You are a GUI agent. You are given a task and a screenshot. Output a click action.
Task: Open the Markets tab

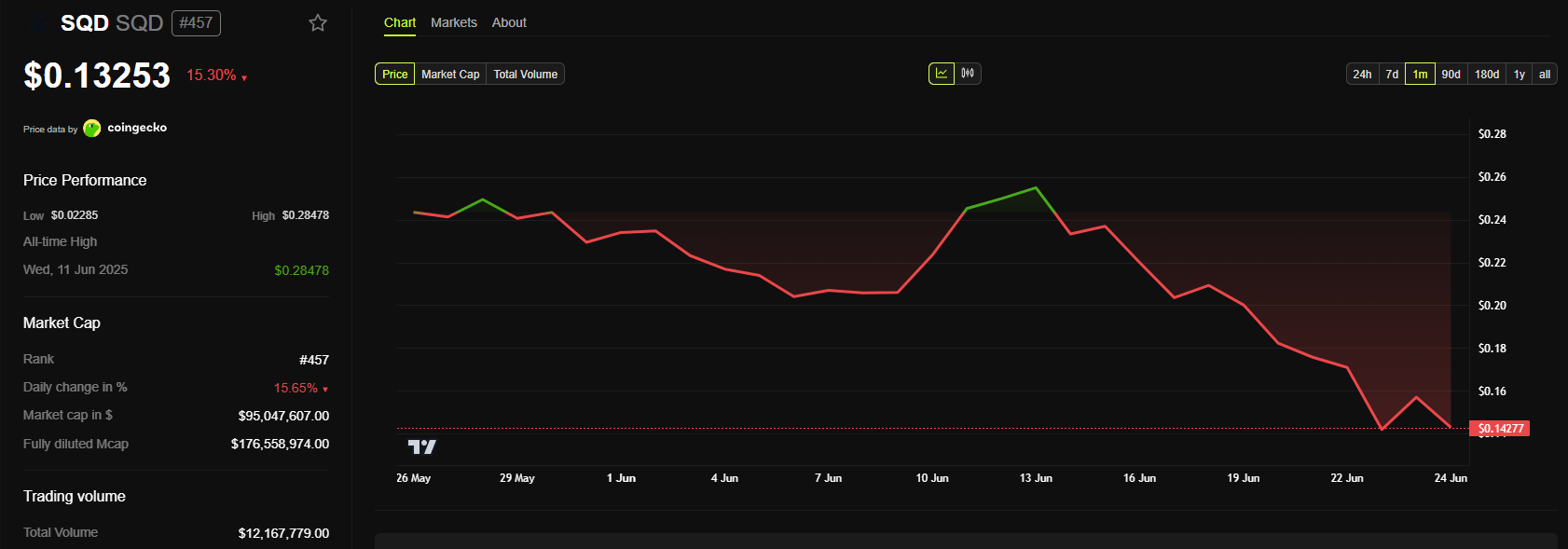pos(454,22)
